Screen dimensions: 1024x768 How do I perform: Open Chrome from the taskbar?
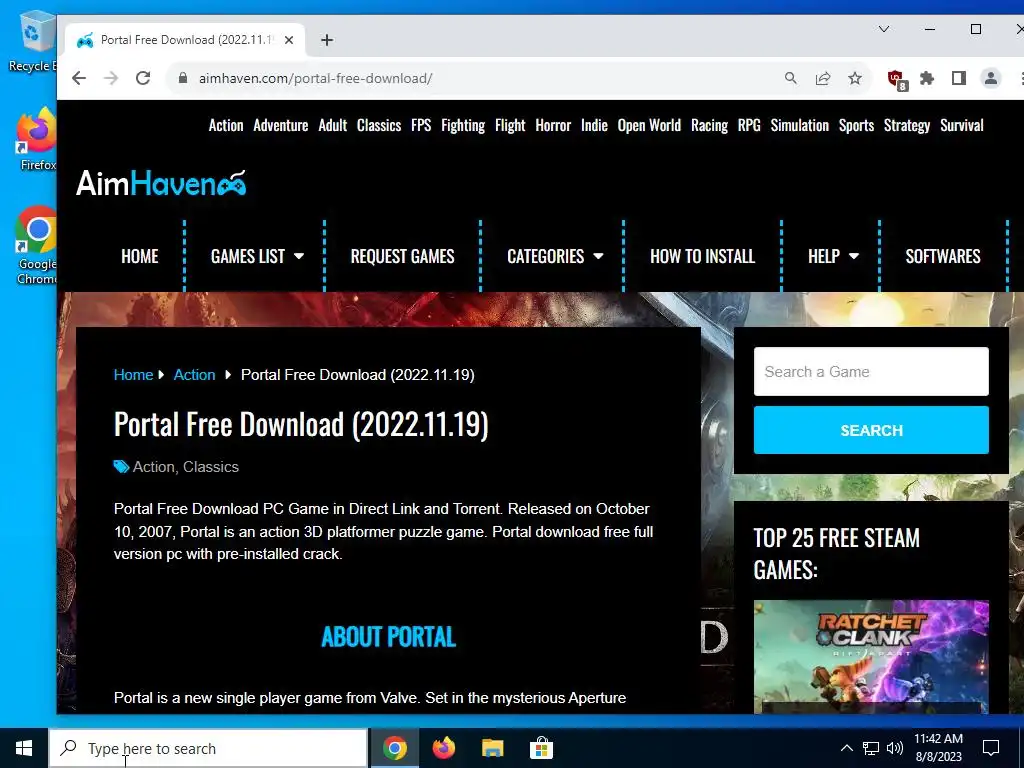[x=394, y=748]
